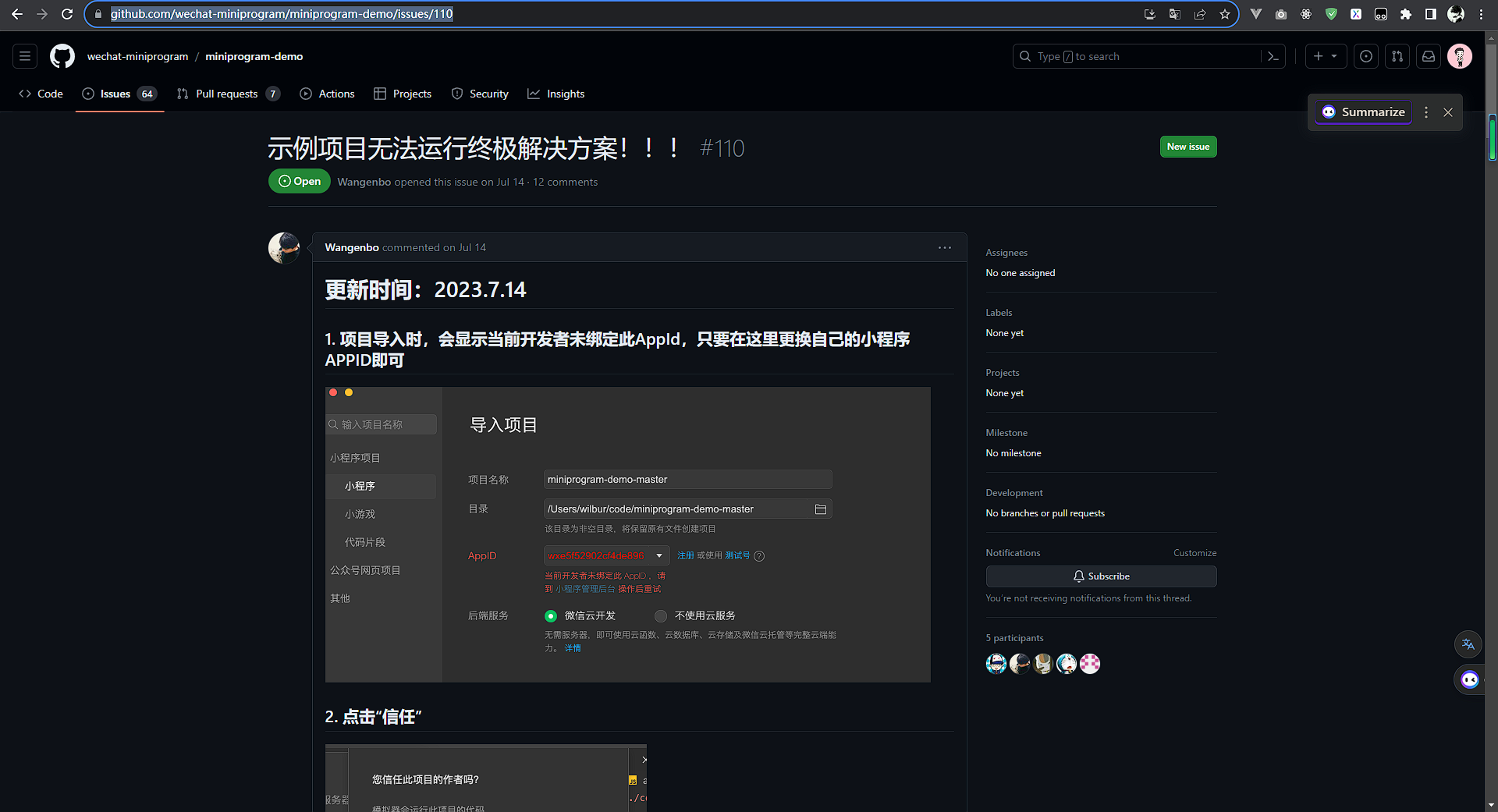This screenshot has height=812, width=1498.
Task: Click the first participant avatar
Action: coord(996,664)
